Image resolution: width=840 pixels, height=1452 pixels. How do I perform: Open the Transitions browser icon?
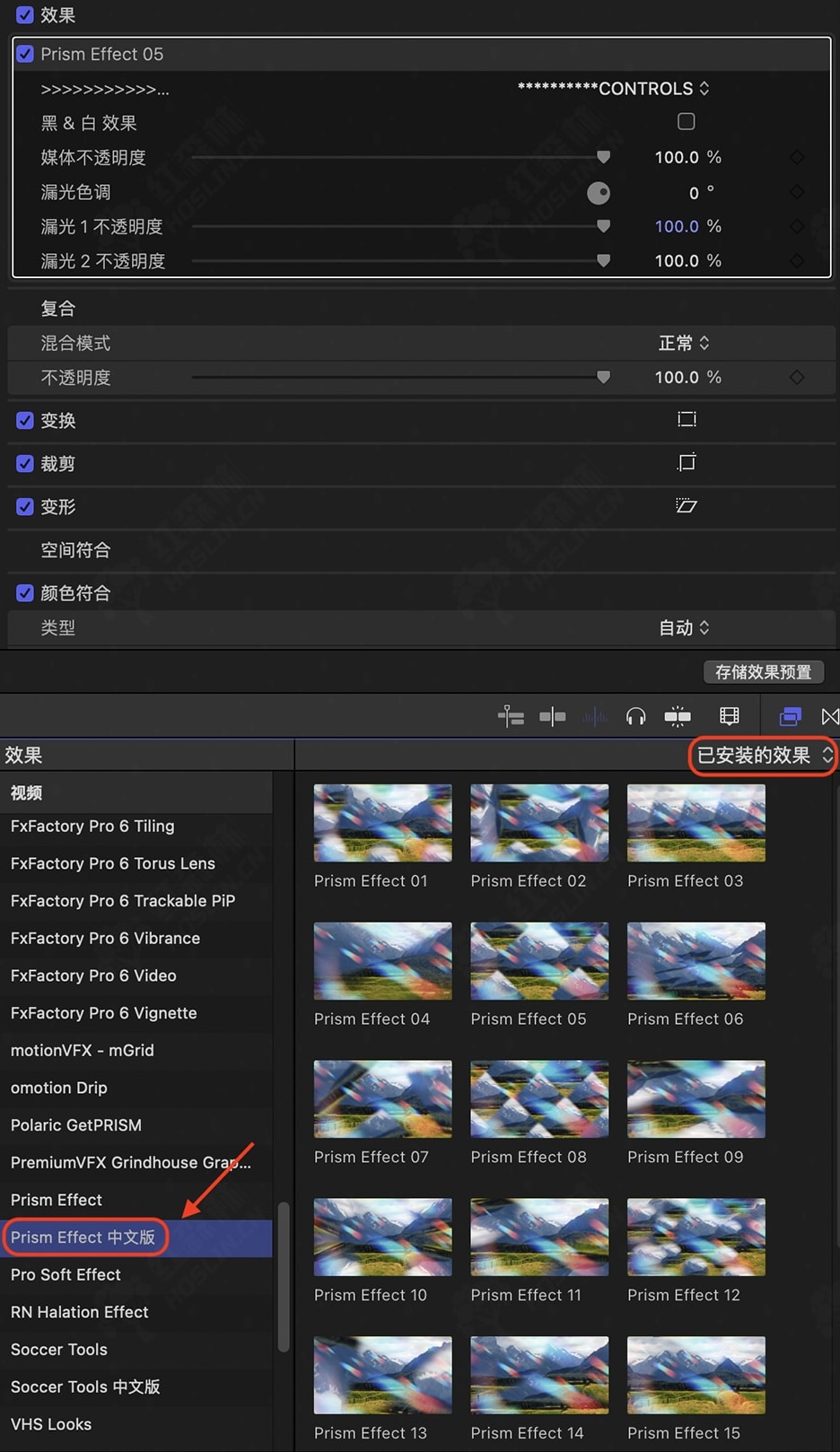click(830, 716)
